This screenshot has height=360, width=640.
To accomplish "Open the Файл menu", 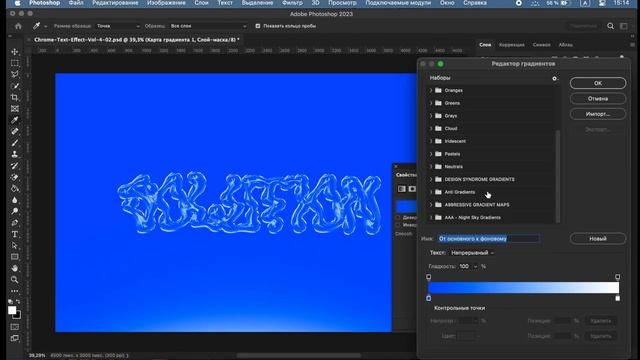I will (76, 3).
